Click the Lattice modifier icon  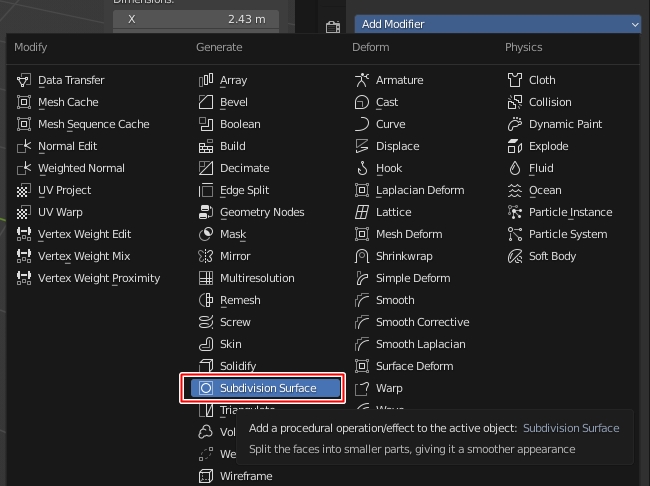pos(361,212)
